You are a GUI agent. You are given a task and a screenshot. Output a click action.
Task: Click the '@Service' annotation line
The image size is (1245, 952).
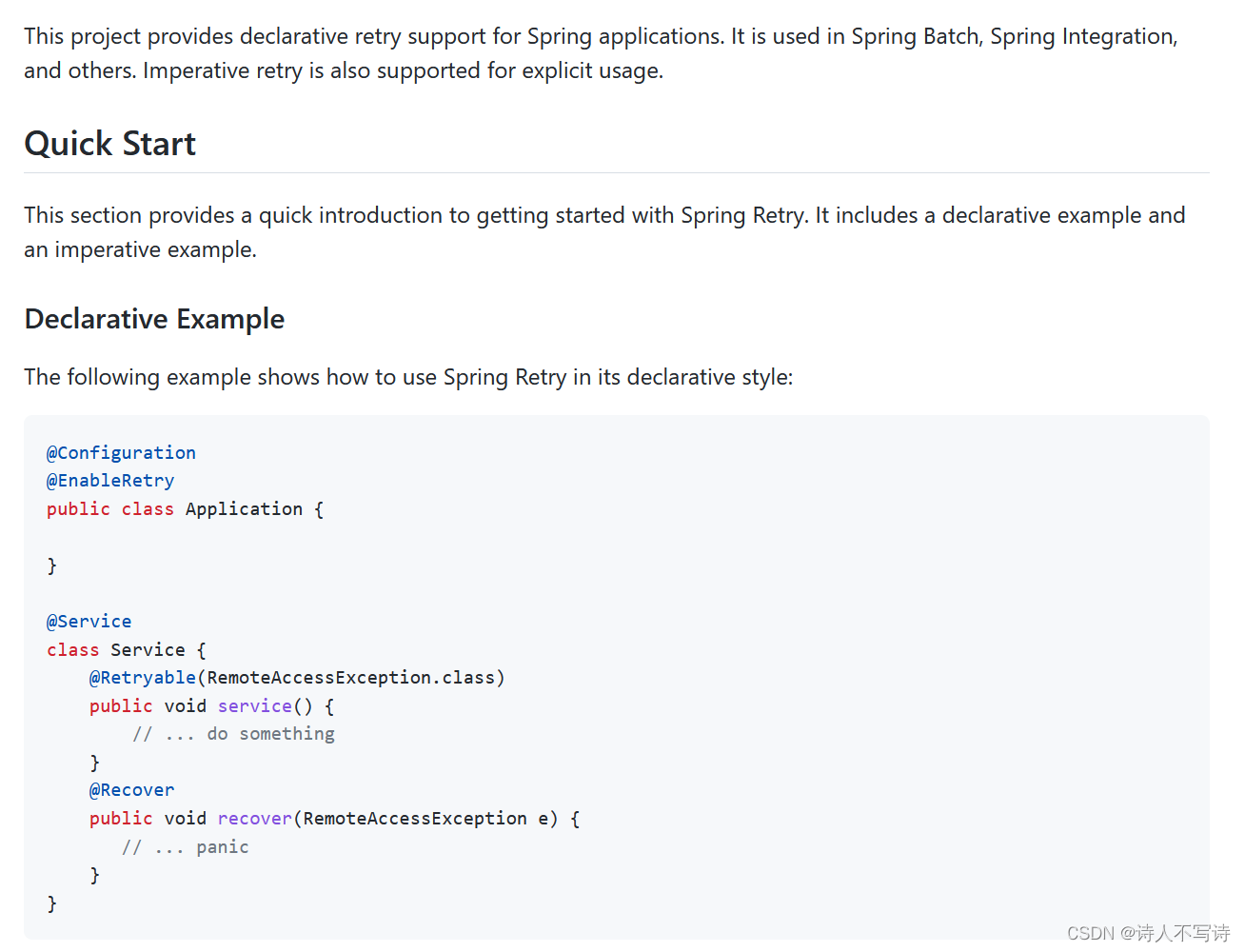pos(89,622)
